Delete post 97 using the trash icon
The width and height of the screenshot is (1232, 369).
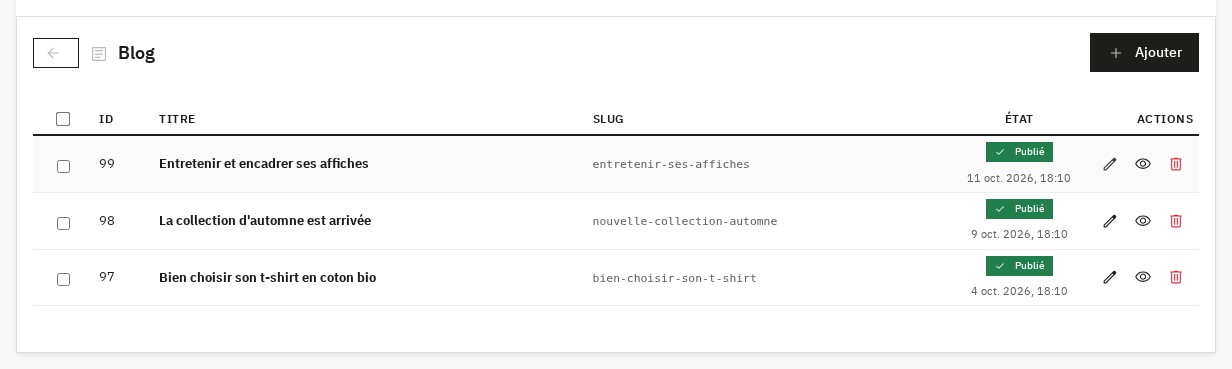(1176, 277)
